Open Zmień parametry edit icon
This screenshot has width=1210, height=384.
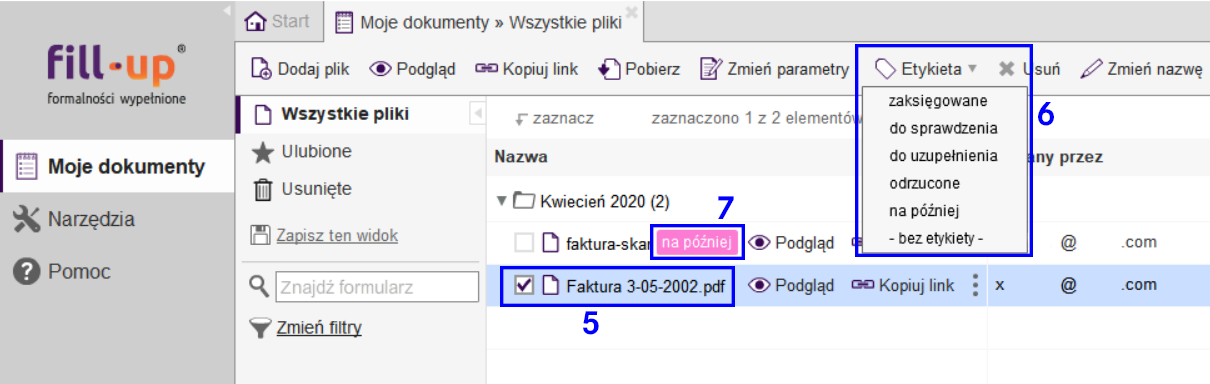pyautogui.click(x=711, y=69)
